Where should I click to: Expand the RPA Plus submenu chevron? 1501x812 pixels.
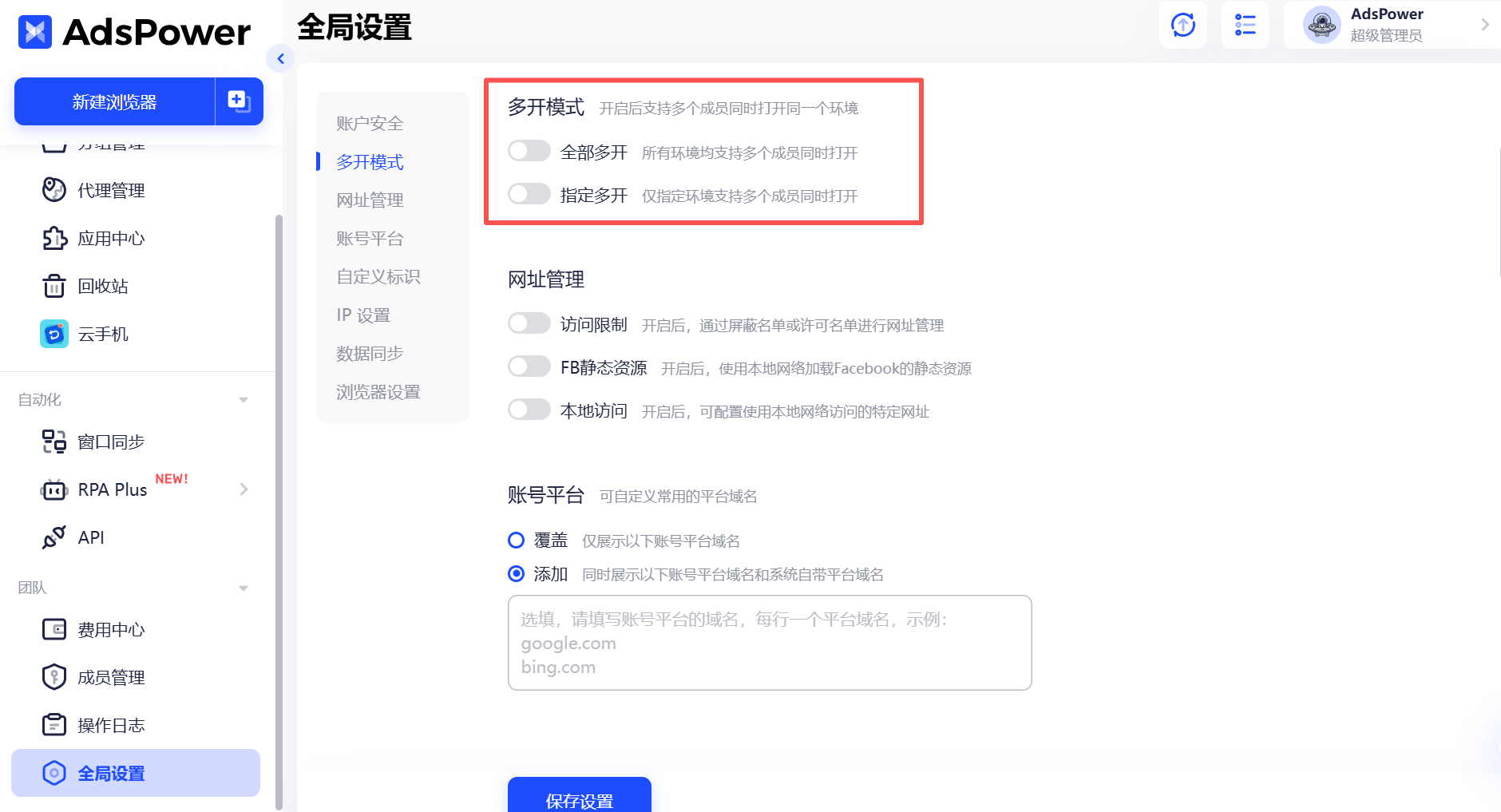244,489
